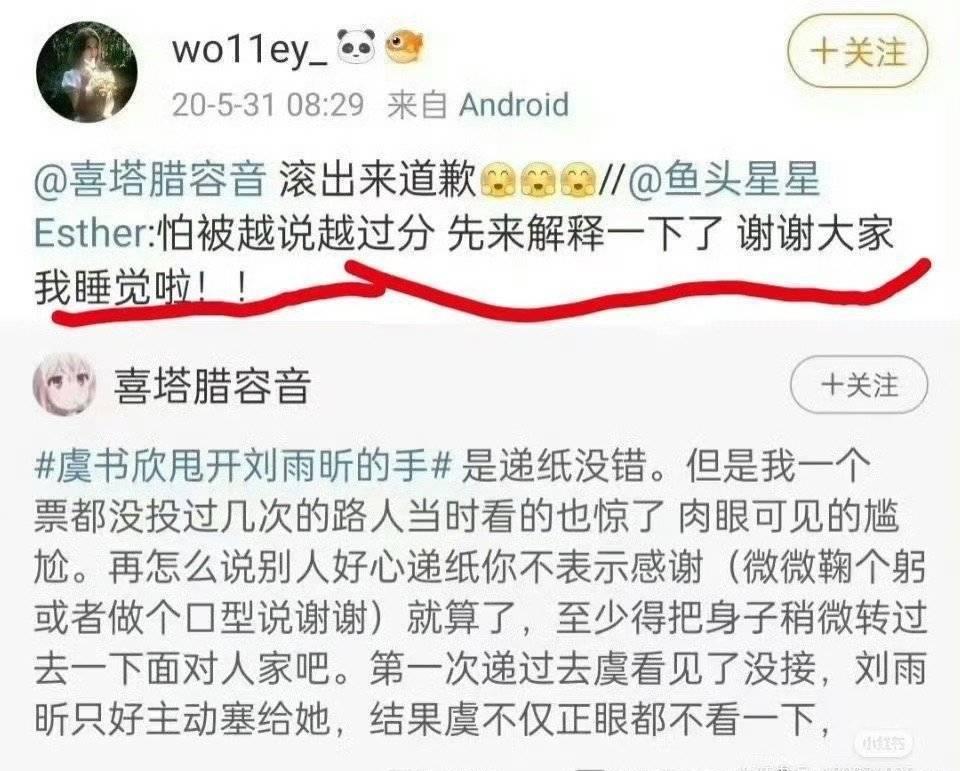Open the #虞书欣甩开刘雨昕的手# hashtag topic
Screen dimensions: 960x771
tap(243, 468)
